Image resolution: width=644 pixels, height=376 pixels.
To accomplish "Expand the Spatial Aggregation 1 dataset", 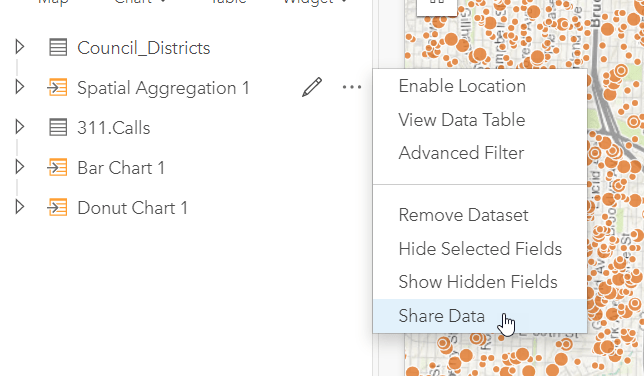I will click(x=19, y=87).
